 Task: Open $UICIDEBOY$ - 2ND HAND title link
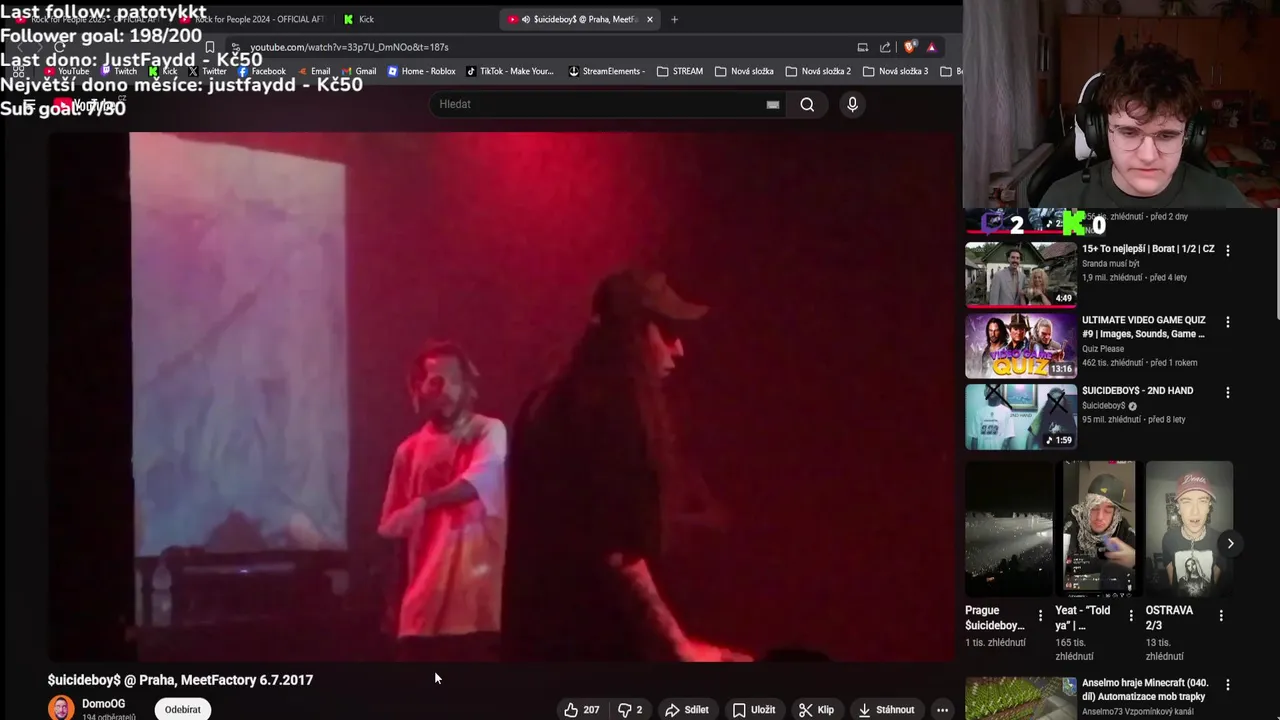pyautogui.click(x=1137, y=391)
